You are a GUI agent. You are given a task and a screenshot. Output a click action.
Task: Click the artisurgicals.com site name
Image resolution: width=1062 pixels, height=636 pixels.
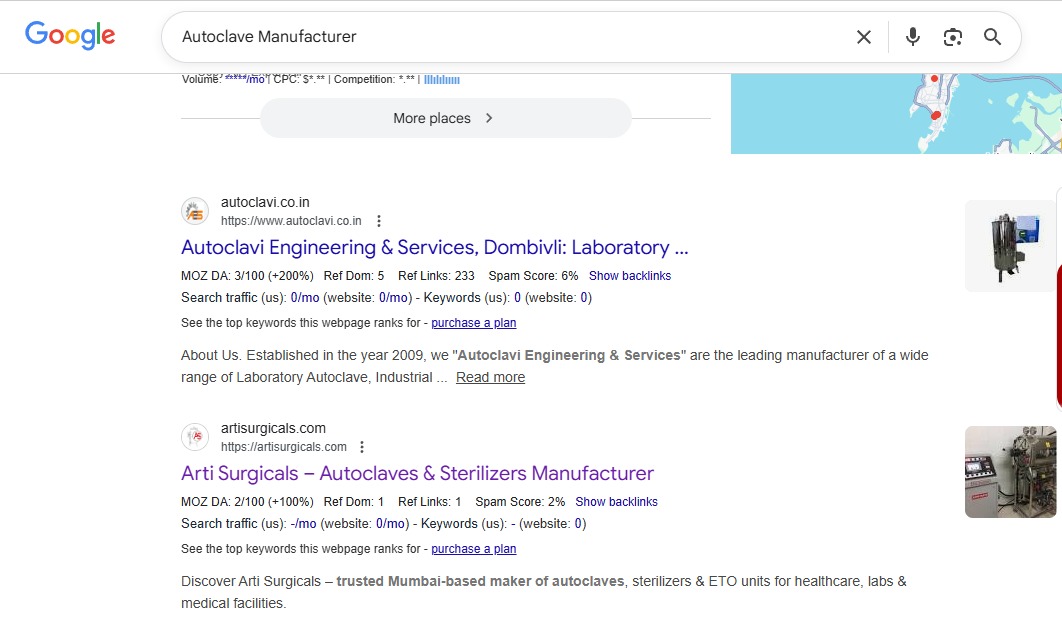tap(273, 428)
